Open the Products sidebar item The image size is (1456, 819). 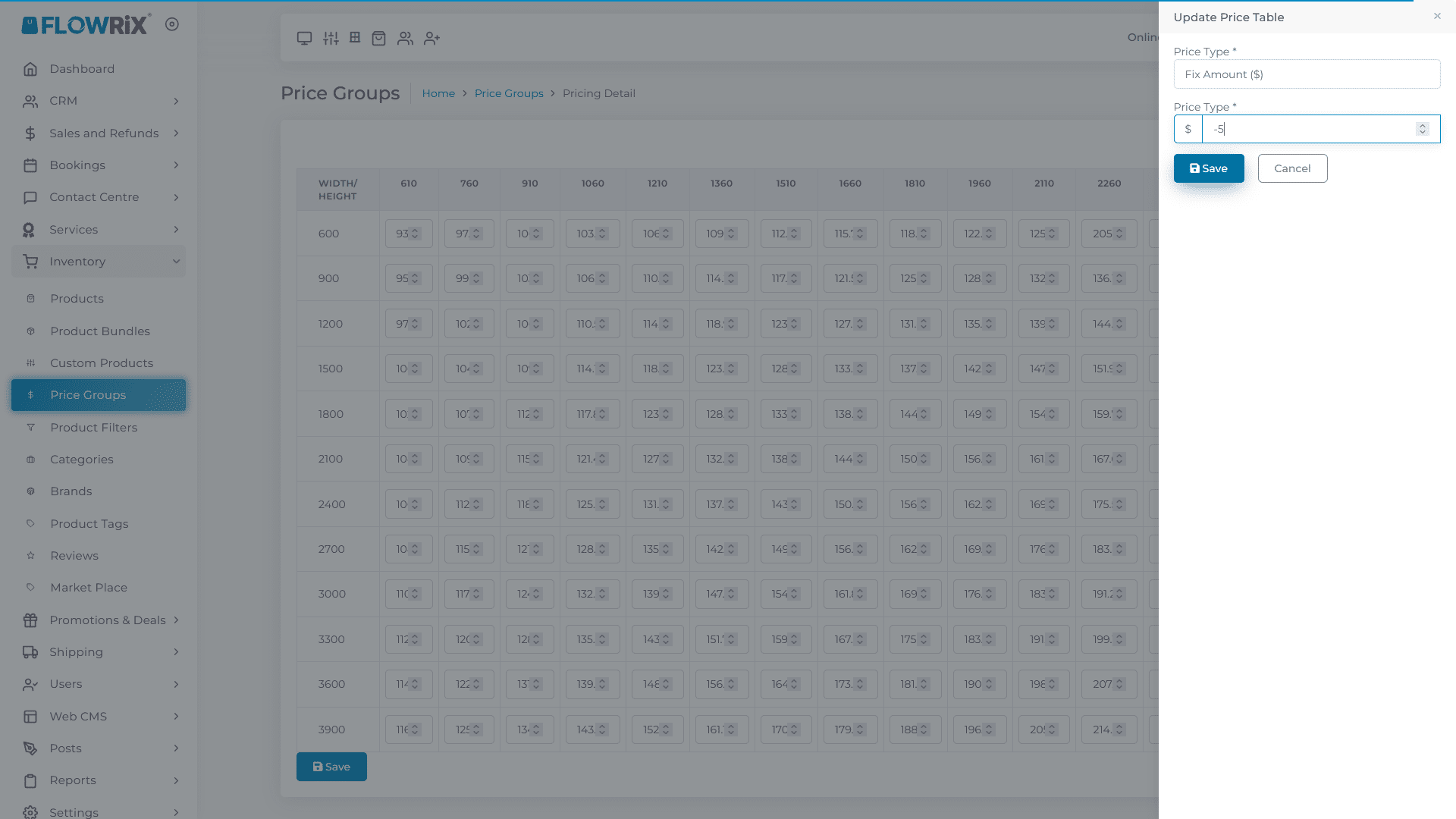pyautogui.click(x=77, y=299)
